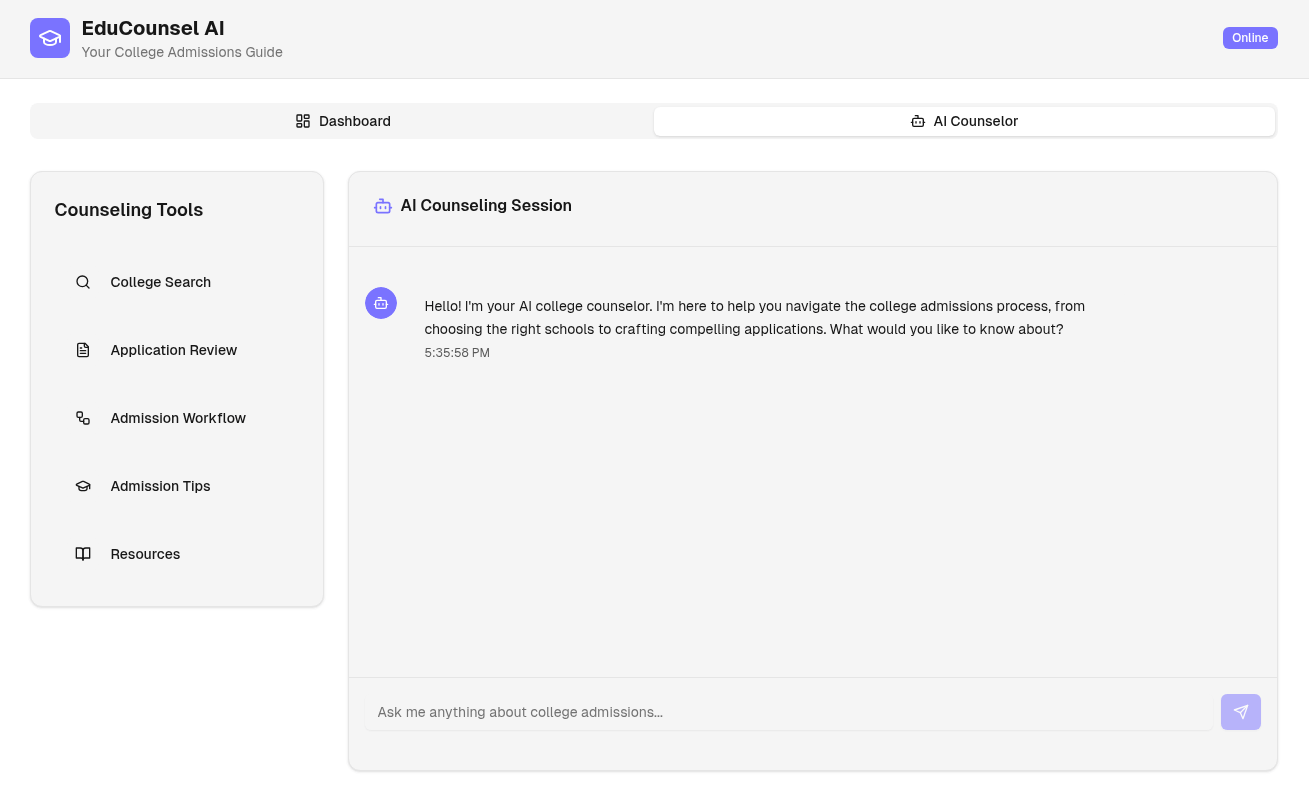Viewport: 1309px width, 807px height.
Task: Open Application Review in the sidebar
Action: tap(173, 350)
